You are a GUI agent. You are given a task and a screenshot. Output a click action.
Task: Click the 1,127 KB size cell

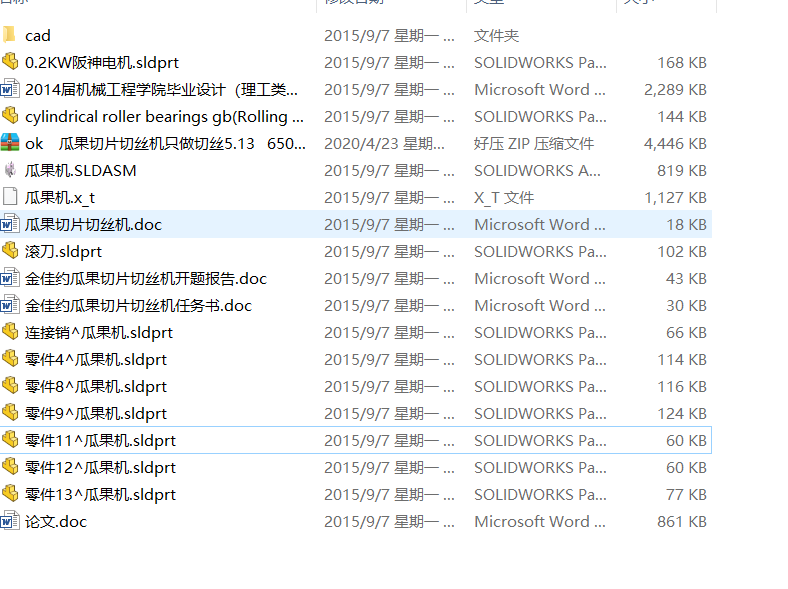pos(675,198)
